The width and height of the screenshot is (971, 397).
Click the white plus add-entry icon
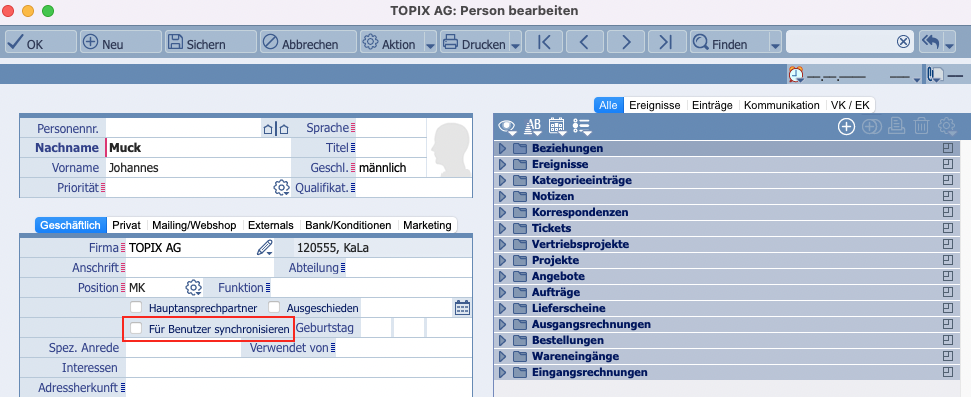[x=846, y=126]
